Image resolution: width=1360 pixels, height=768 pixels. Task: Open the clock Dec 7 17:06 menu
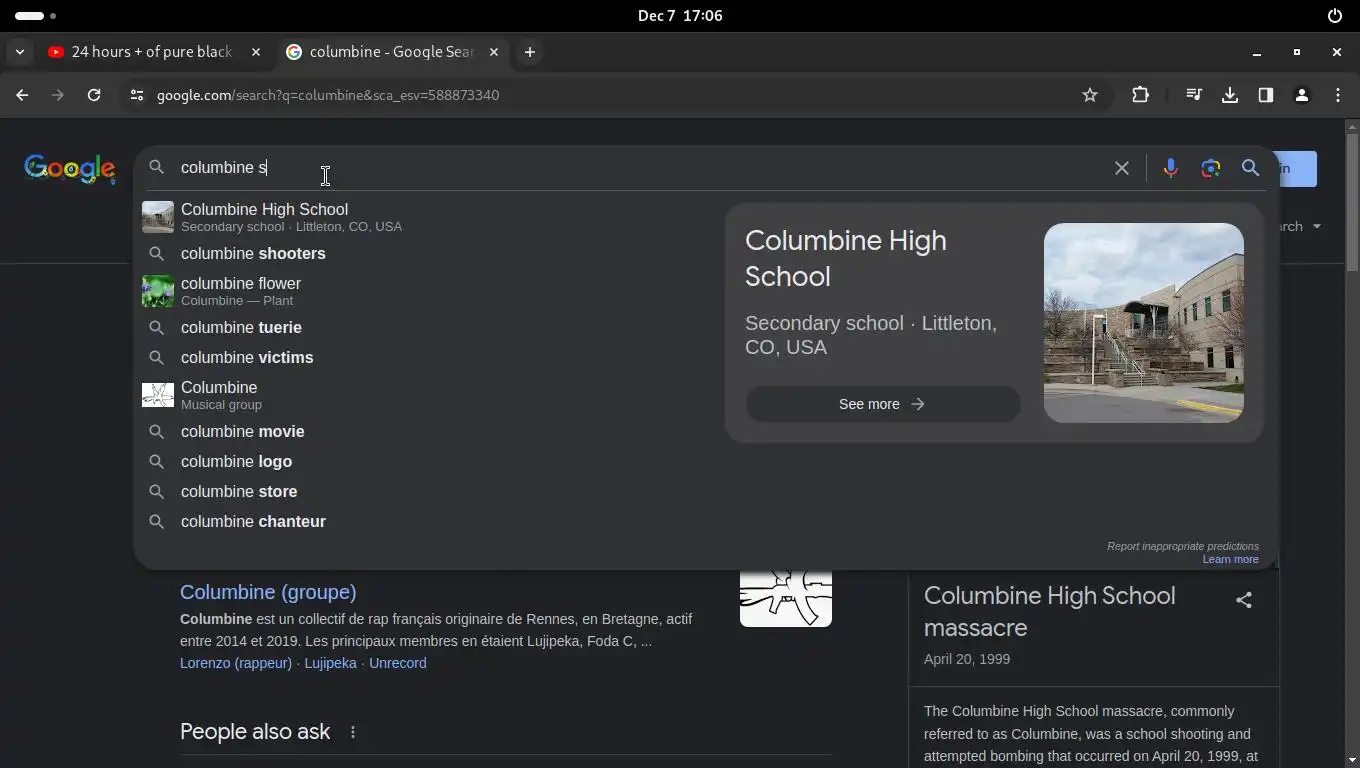click(x=680, y=15)
